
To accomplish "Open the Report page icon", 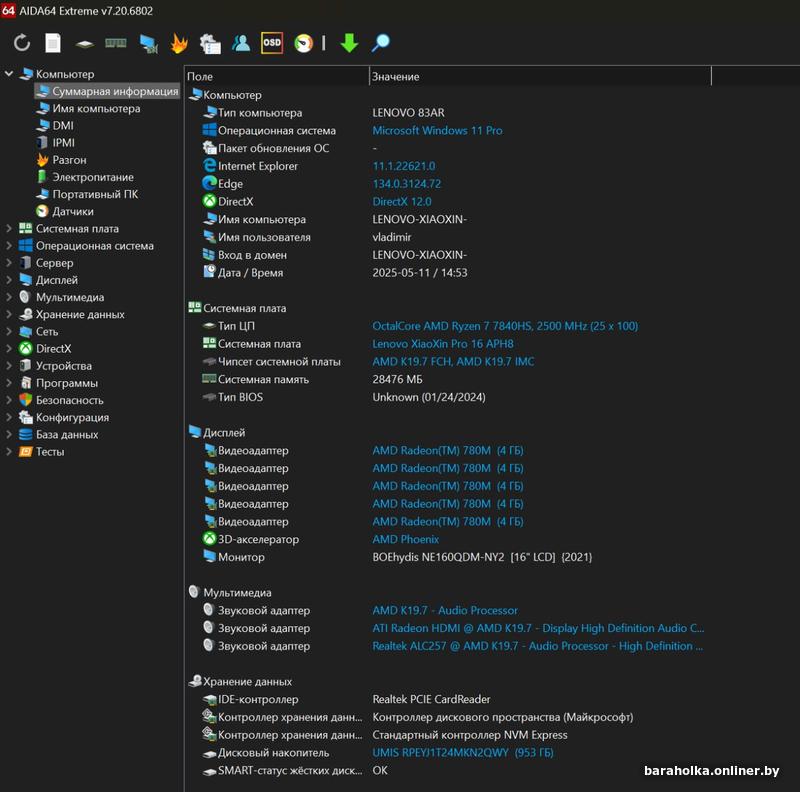I will [x=53, y=43].
